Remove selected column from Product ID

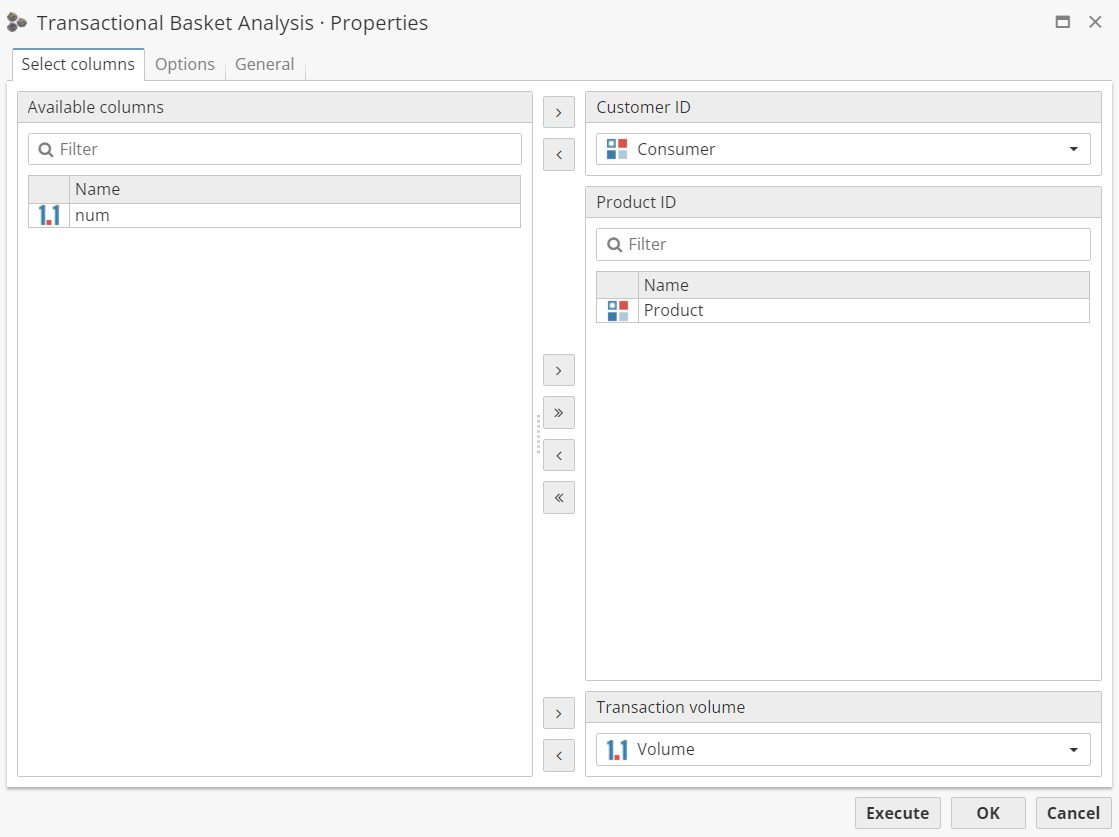point(558,455)
